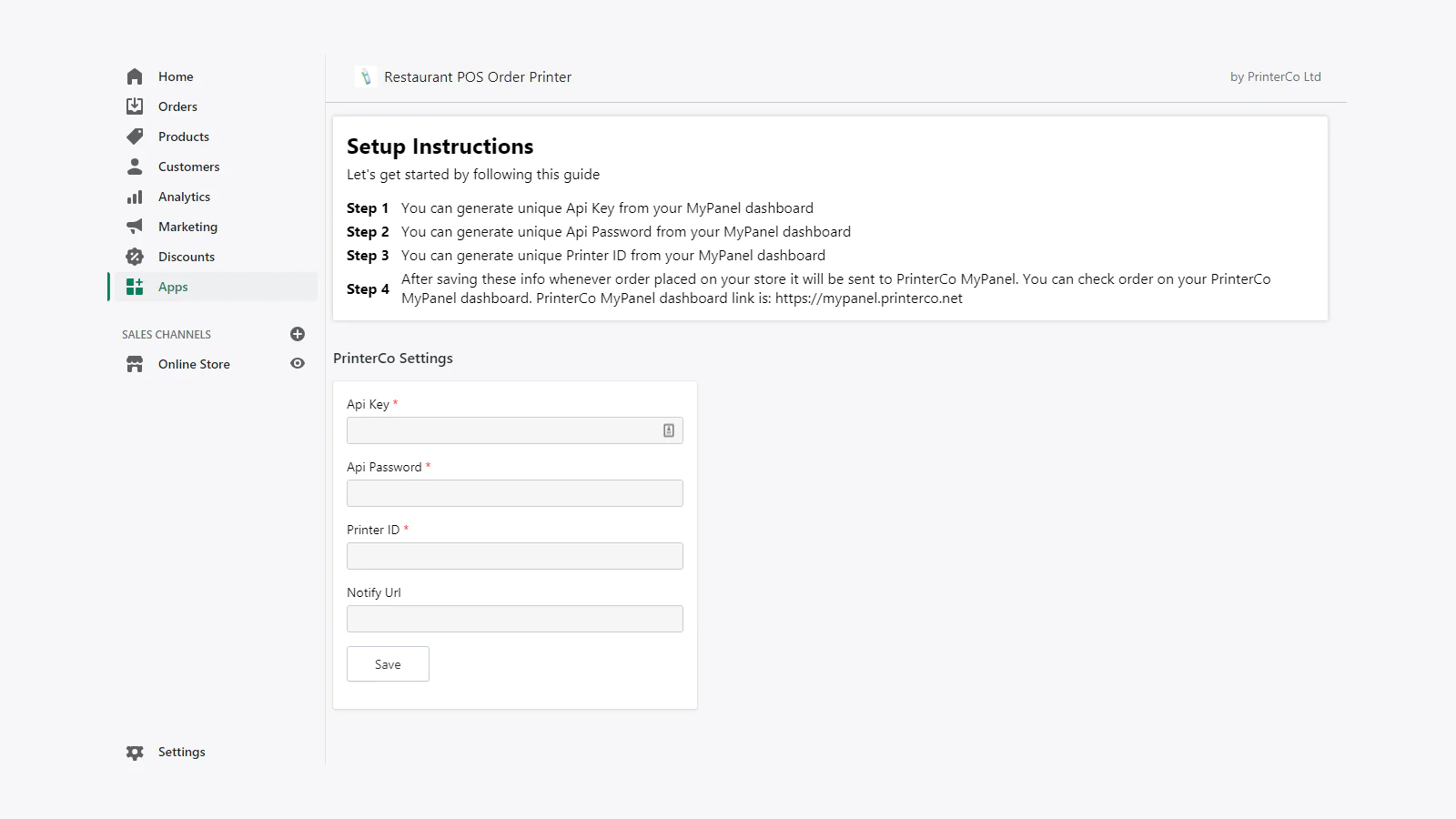View online store with eye icon
The width and height of the screenshot is (1456, 819).
pos(298,363)
